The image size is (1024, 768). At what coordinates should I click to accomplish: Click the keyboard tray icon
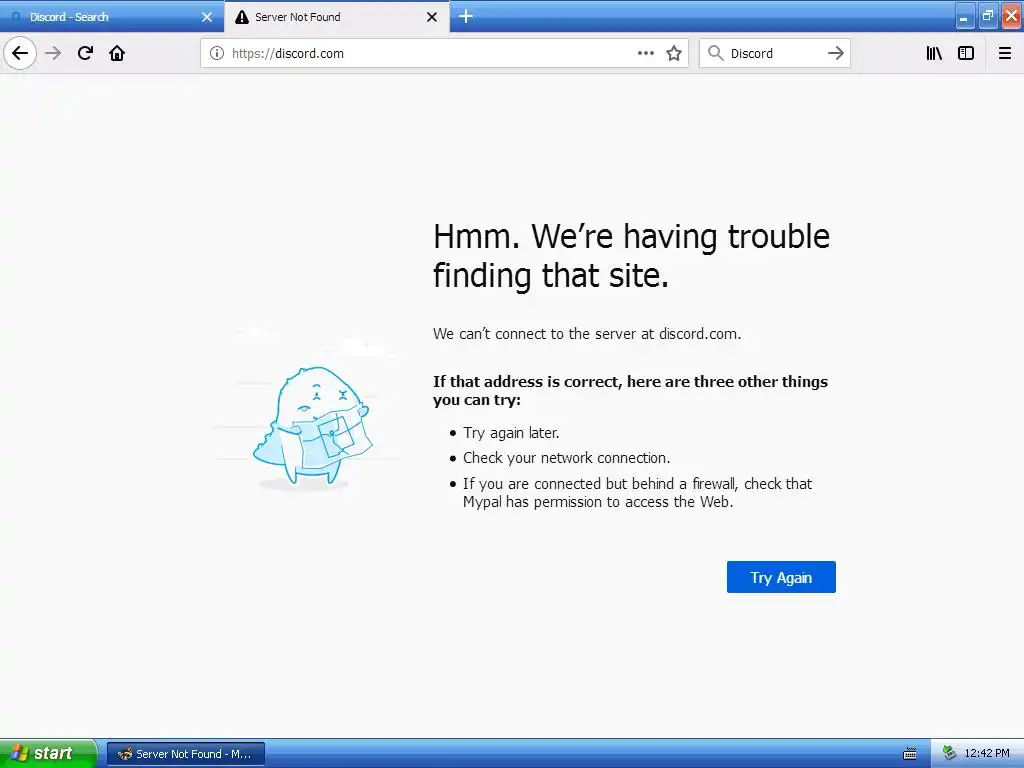click(910, 754)
